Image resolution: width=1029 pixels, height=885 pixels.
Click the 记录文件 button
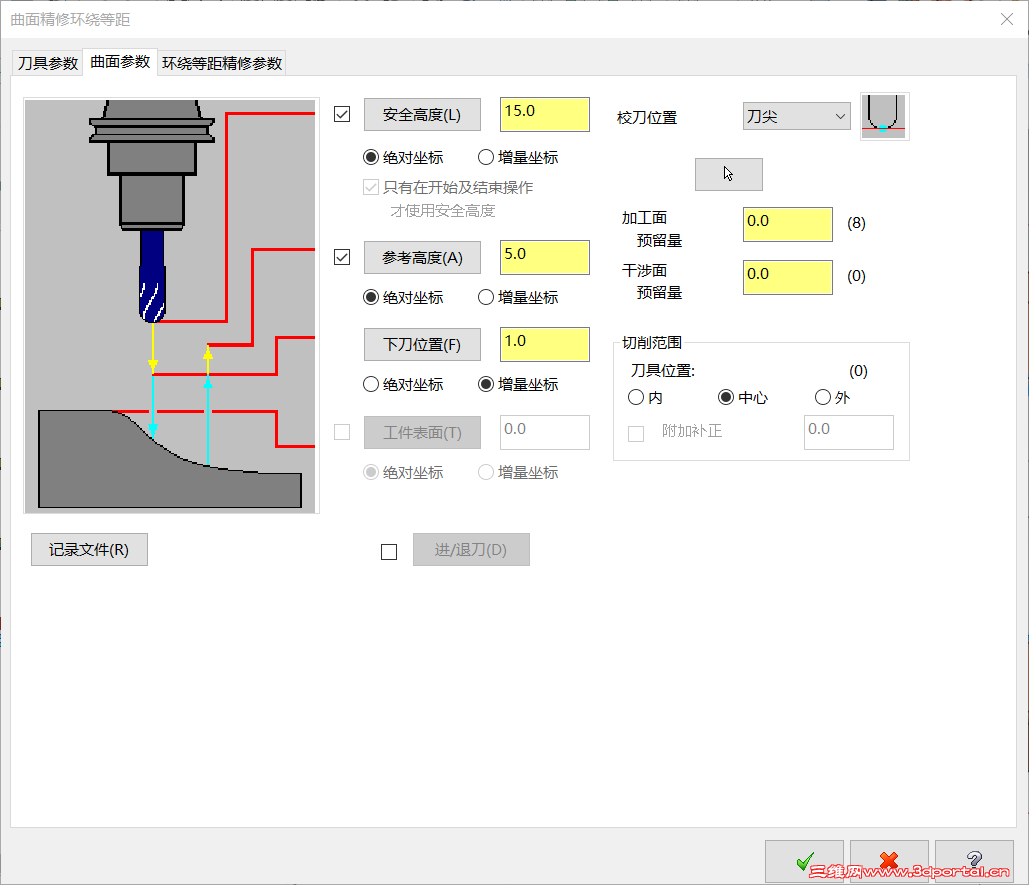point(88,549)
